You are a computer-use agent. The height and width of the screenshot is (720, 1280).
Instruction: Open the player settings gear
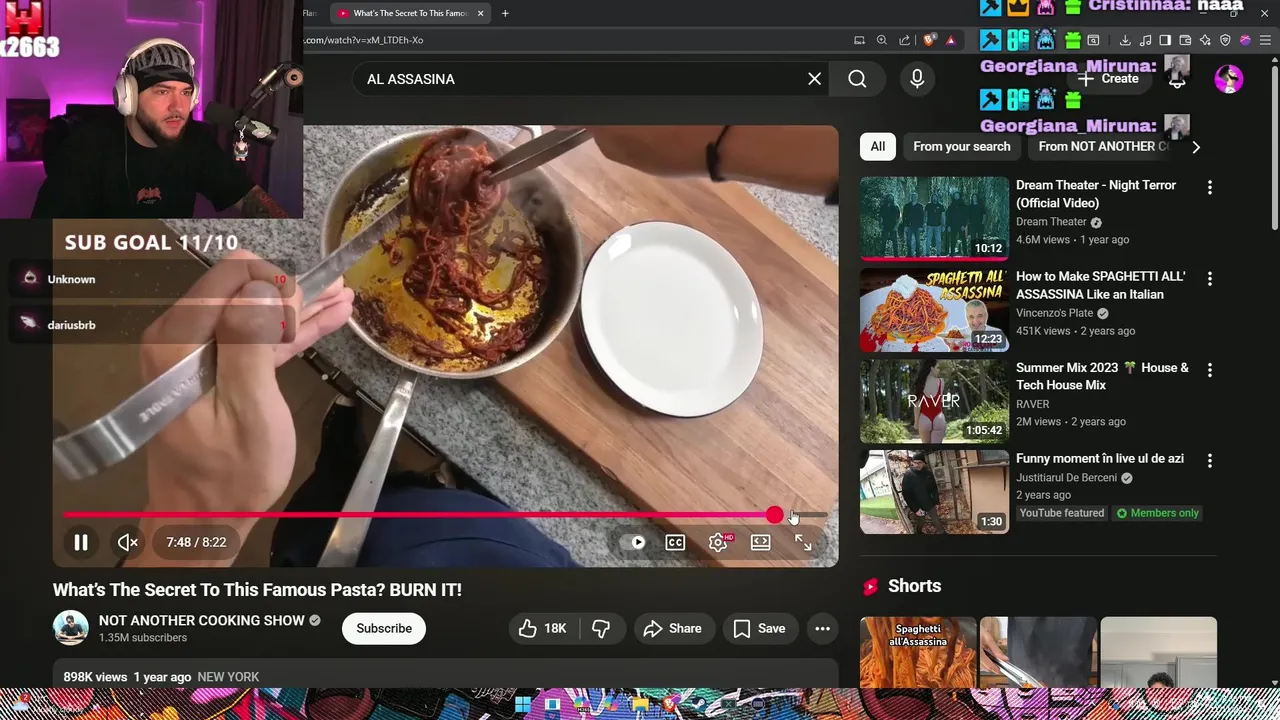(x=718, y=542)
